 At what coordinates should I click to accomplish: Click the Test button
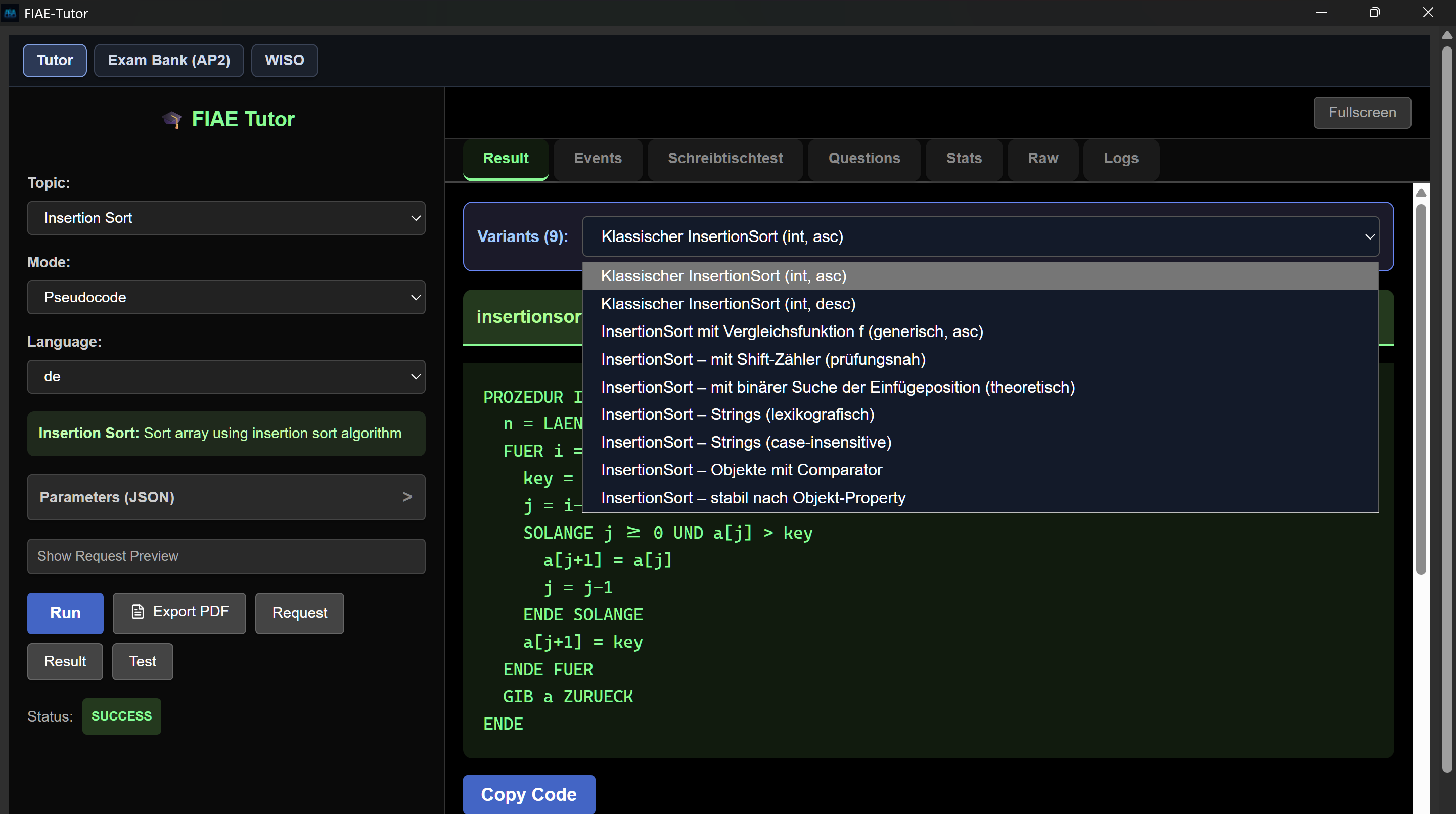tap(143, 661)
